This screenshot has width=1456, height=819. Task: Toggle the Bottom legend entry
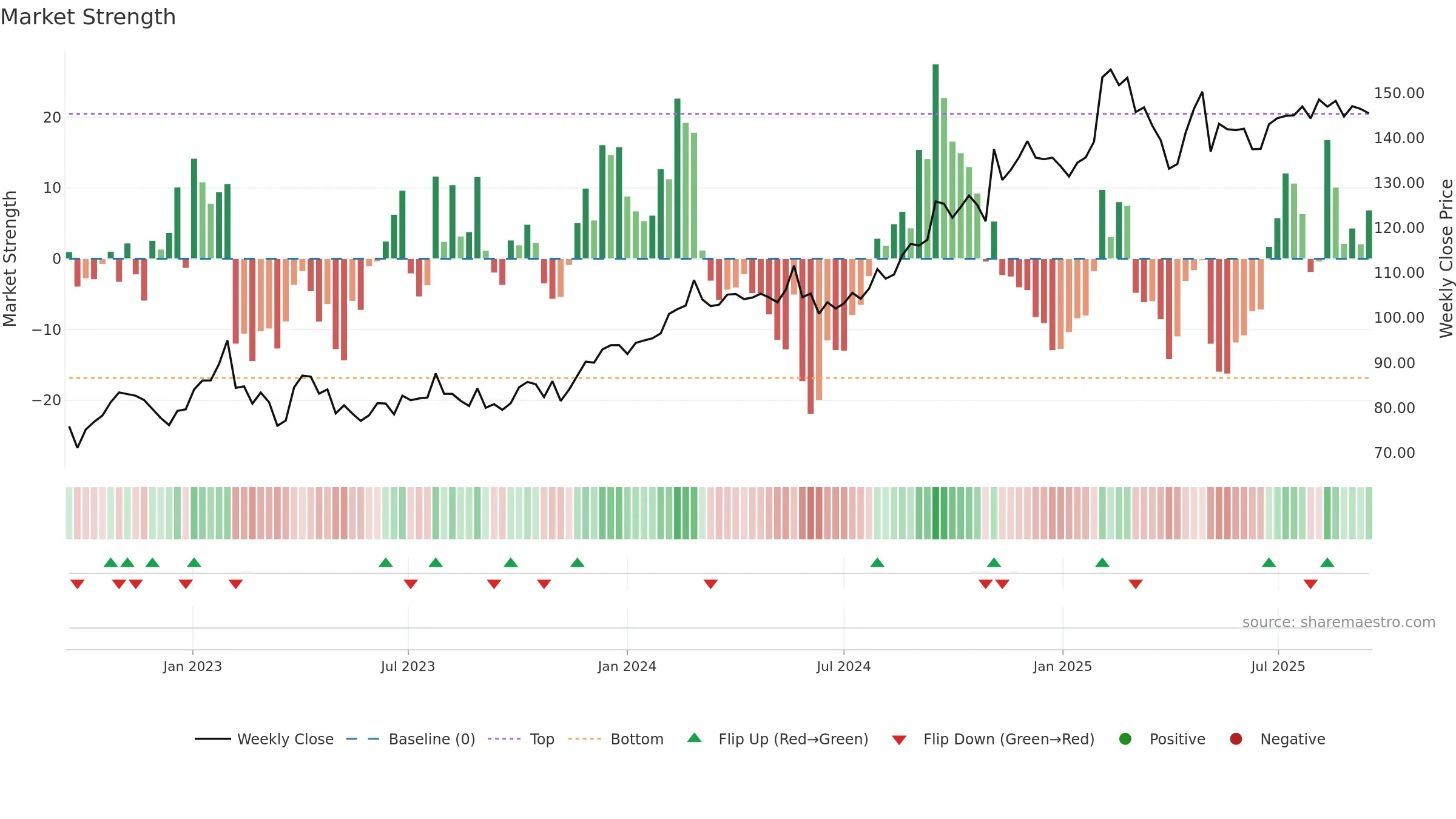click(x=616, y=739)
